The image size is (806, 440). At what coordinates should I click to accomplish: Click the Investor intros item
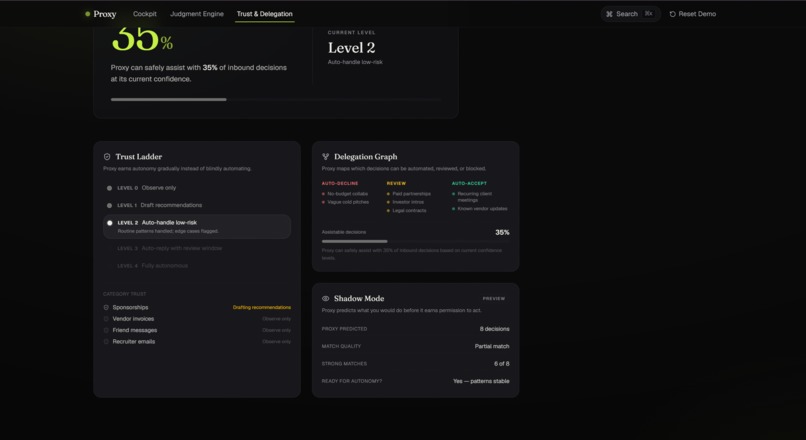click(408, 202)
